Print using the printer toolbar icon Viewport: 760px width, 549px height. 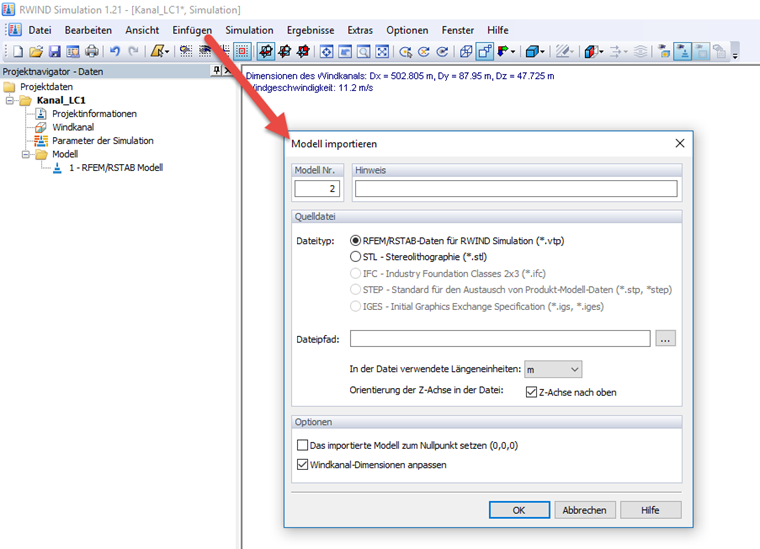click(92, 51)
